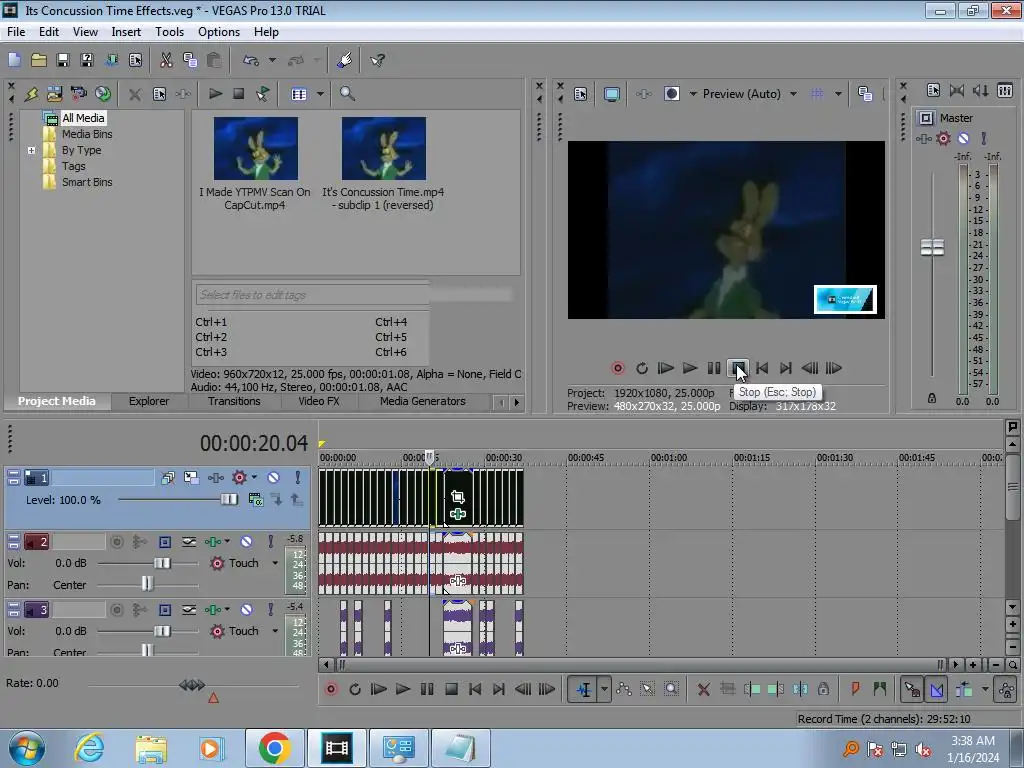This screenshot has height=768, width=1024.
Task: Click the Insert Marker orange flag icon
Action: pyautogui.click(x=855, y=689)
